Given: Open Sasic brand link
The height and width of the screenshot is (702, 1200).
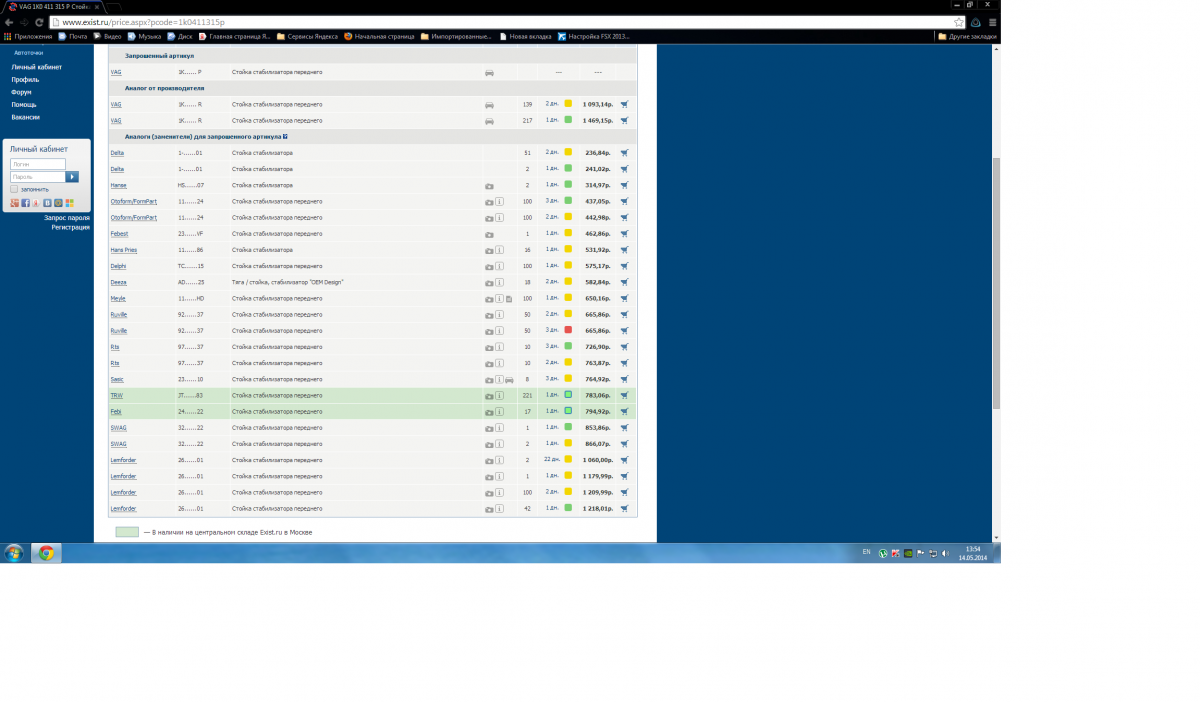Looking at the screenshot, I should coord(117,380).
